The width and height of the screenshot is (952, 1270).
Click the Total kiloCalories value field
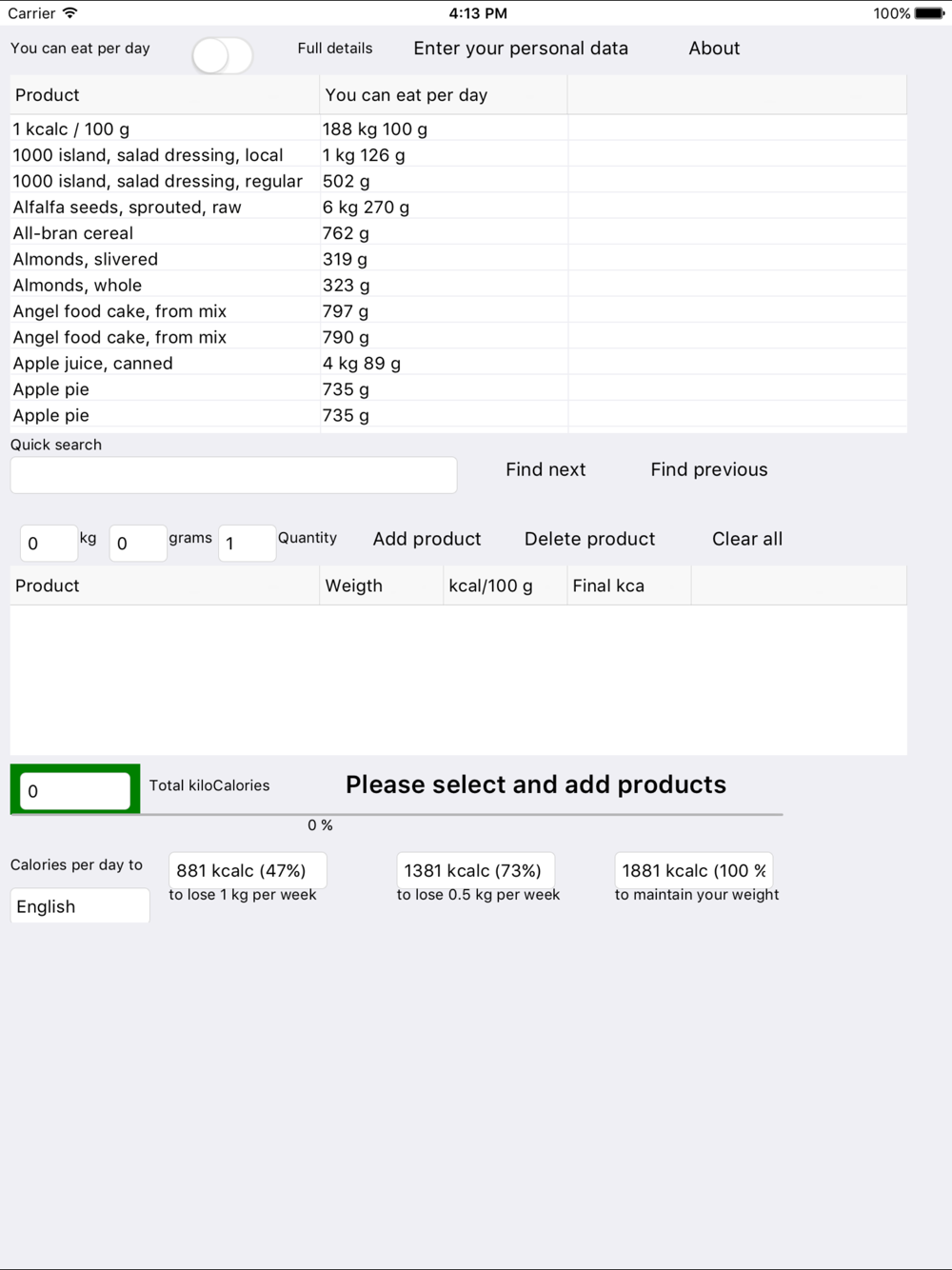click(x=75, y=791)
